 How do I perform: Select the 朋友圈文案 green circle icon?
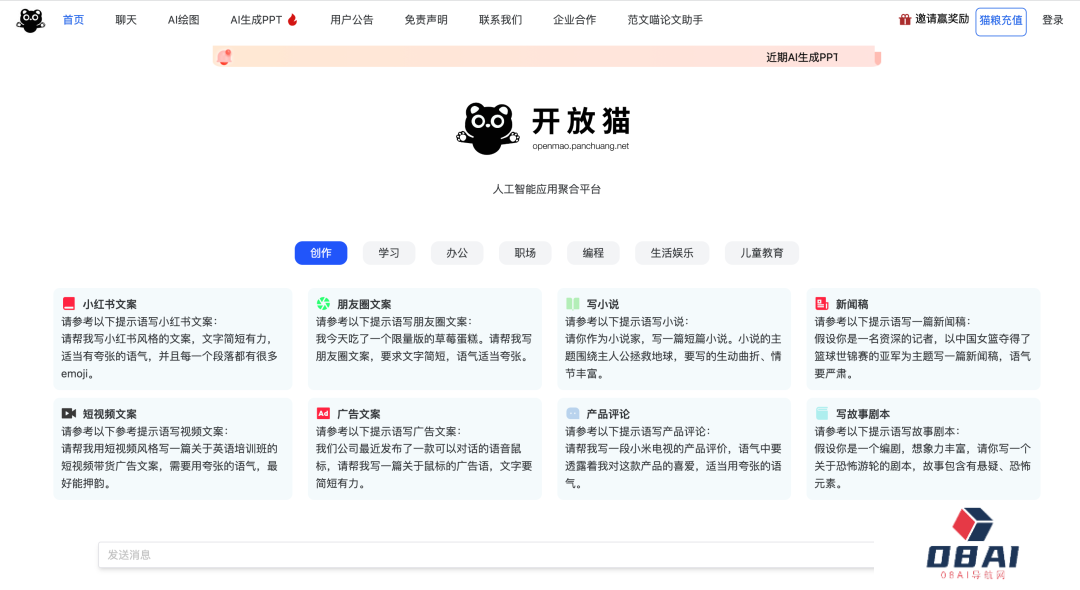click(x=322, y=303)
